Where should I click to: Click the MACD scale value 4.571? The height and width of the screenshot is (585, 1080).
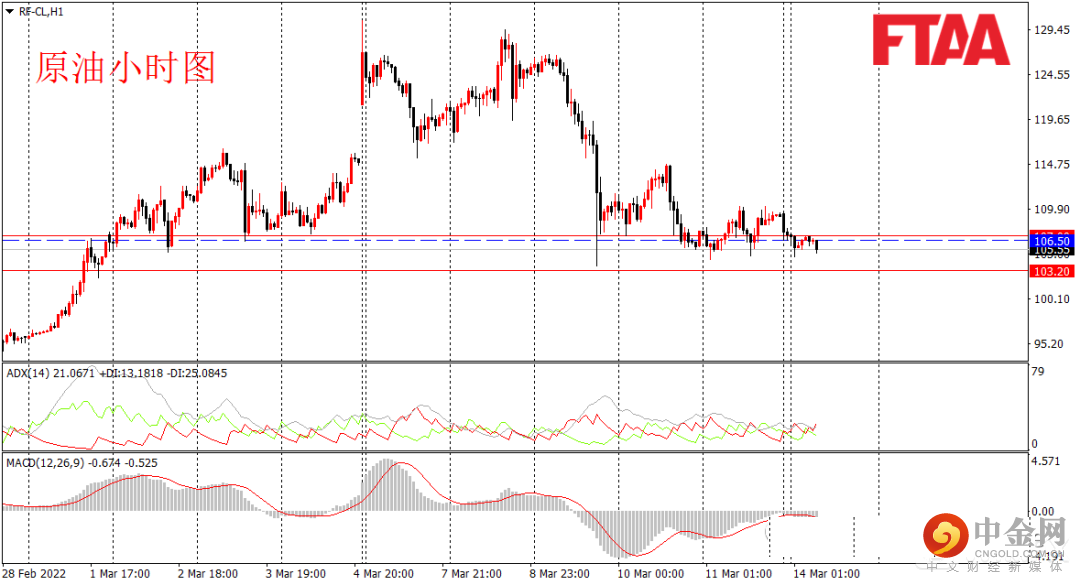click(1046, 461)
